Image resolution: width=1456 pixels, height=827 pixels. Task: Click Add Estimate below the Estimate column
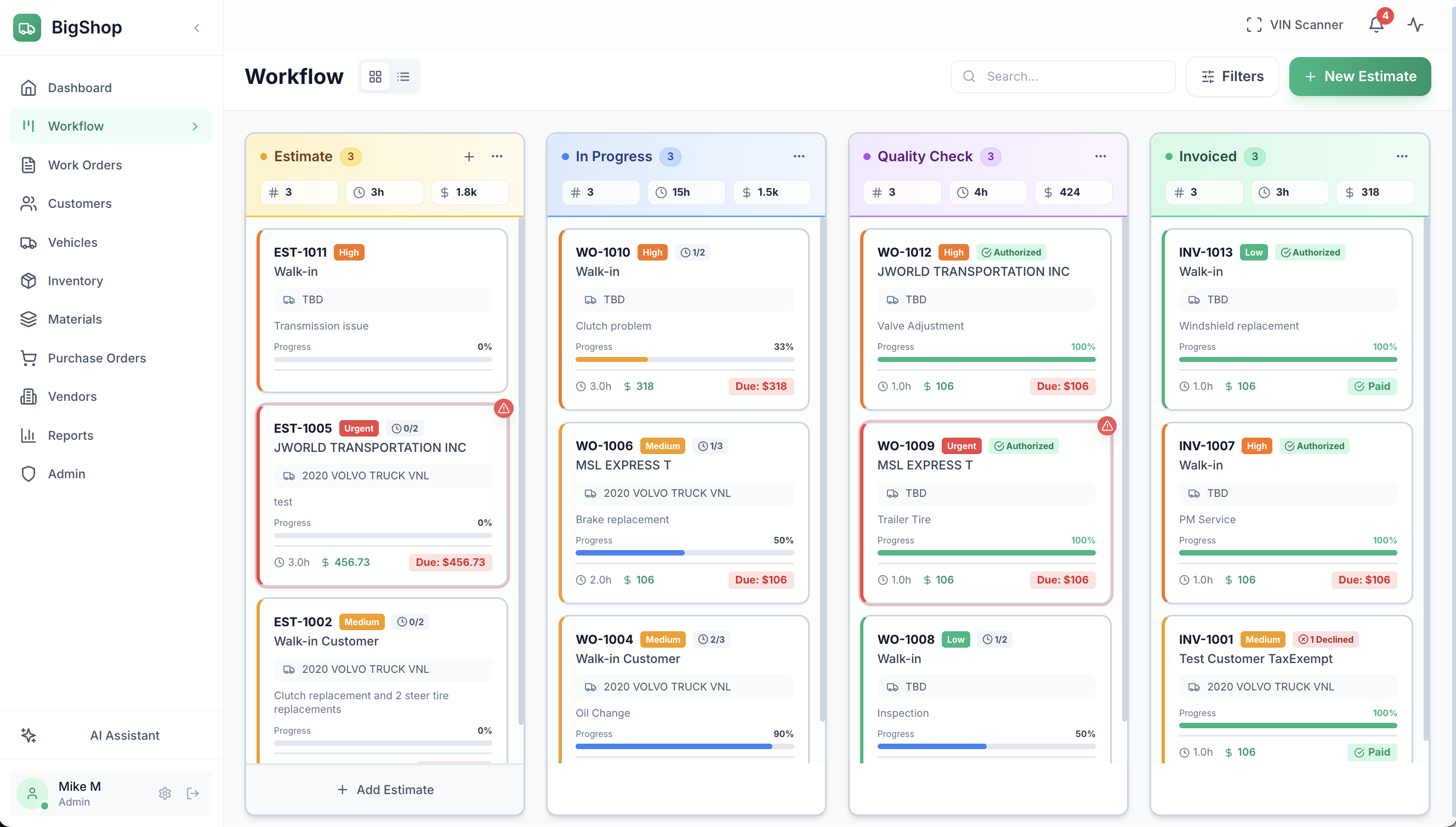click(x=385, y=790)
